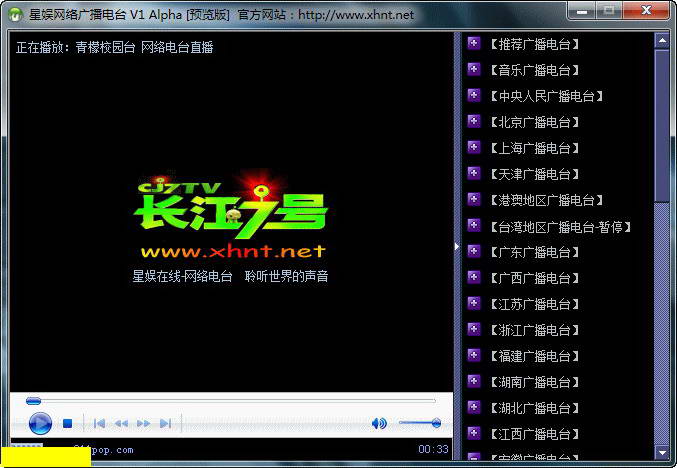Viewport: 677px width, 468px height.
Task: Click the Play button in player controls
Action: coord(40,423)
